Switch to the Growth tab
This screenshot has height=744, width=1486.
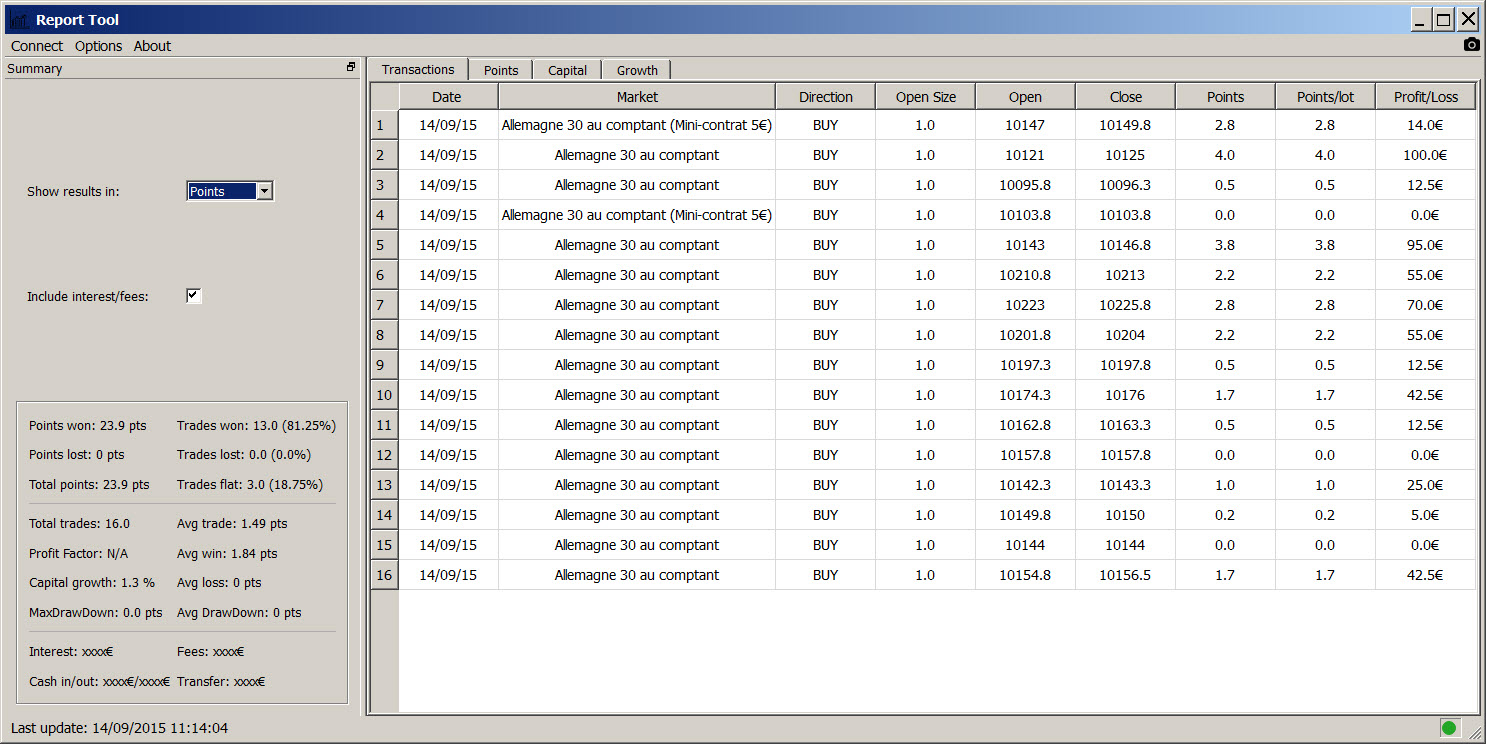tap(637, 70)
